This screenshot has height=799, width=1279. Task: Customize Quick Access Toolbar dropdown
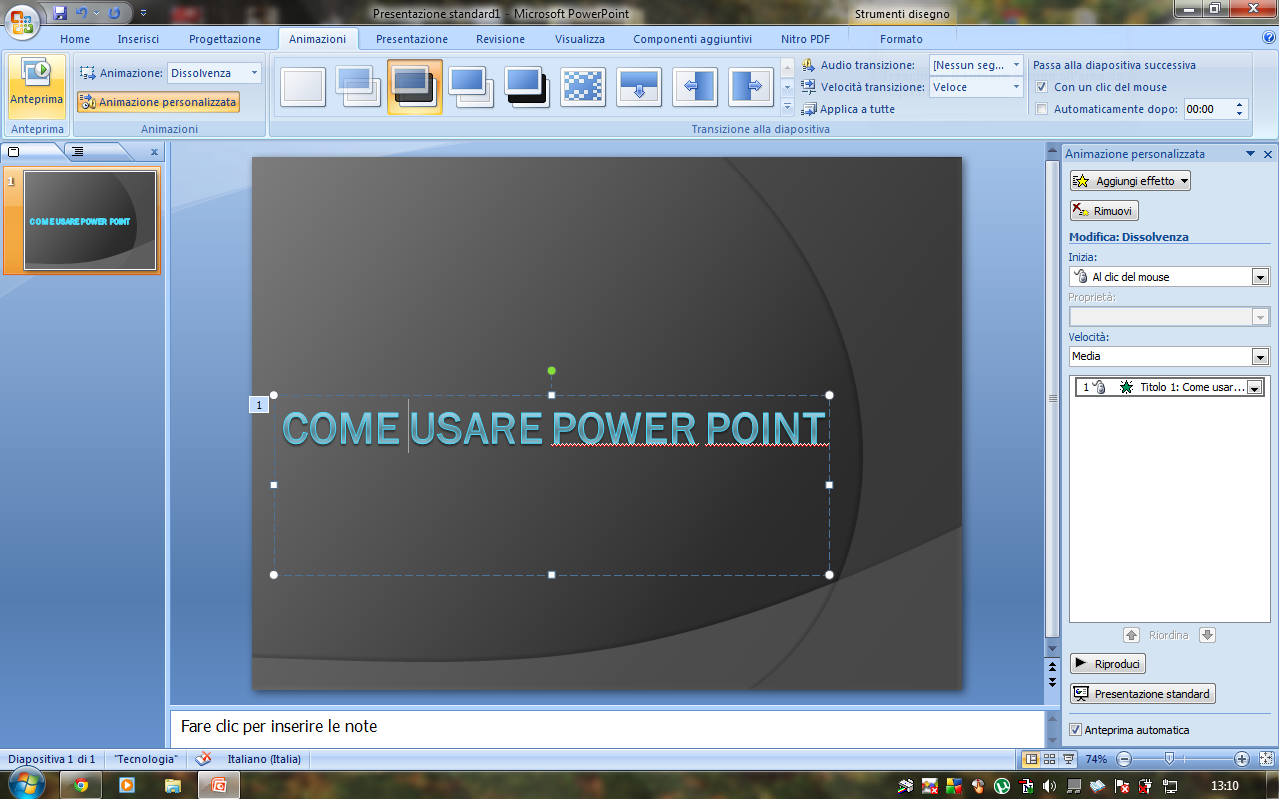click(144, 13)
